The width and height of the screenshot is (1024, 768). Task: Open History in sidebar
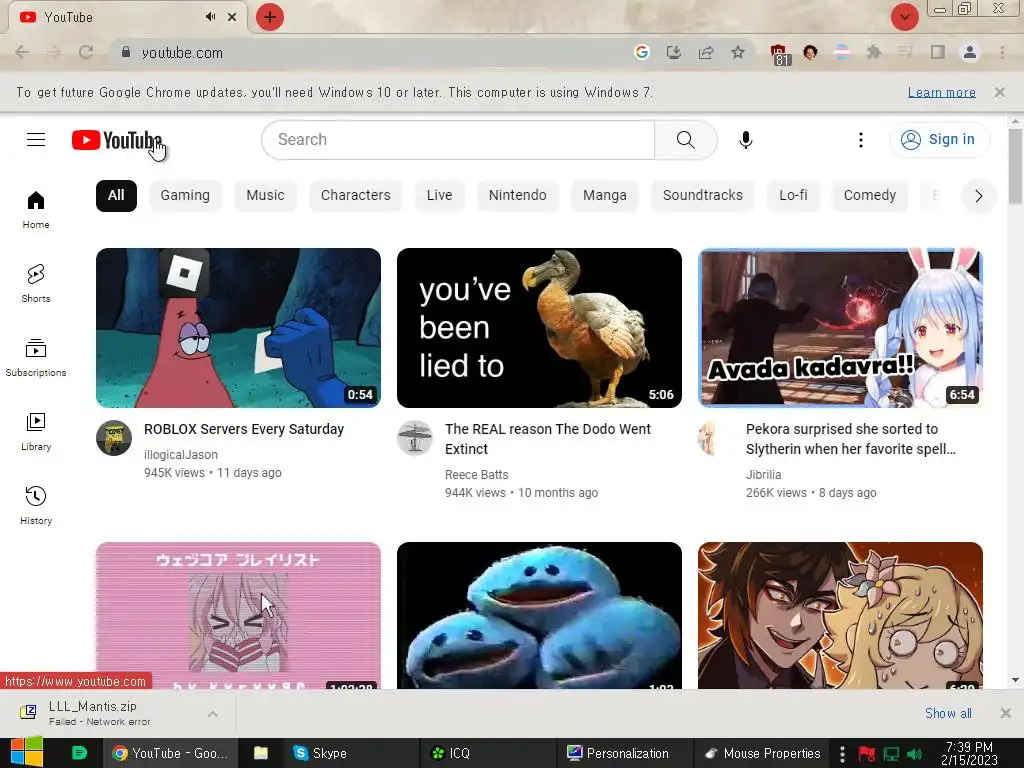36,505
